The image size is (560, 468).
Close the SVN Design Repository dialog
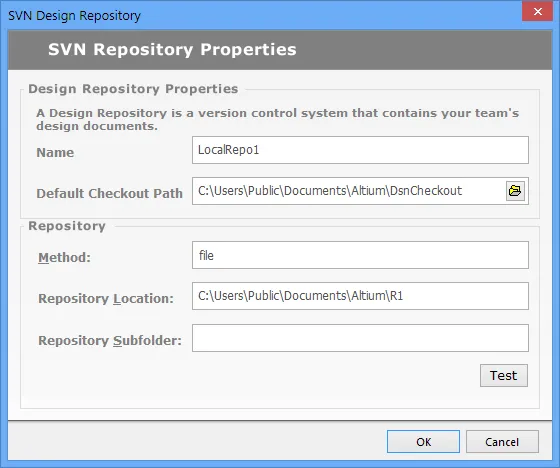(x=538, y=11)
